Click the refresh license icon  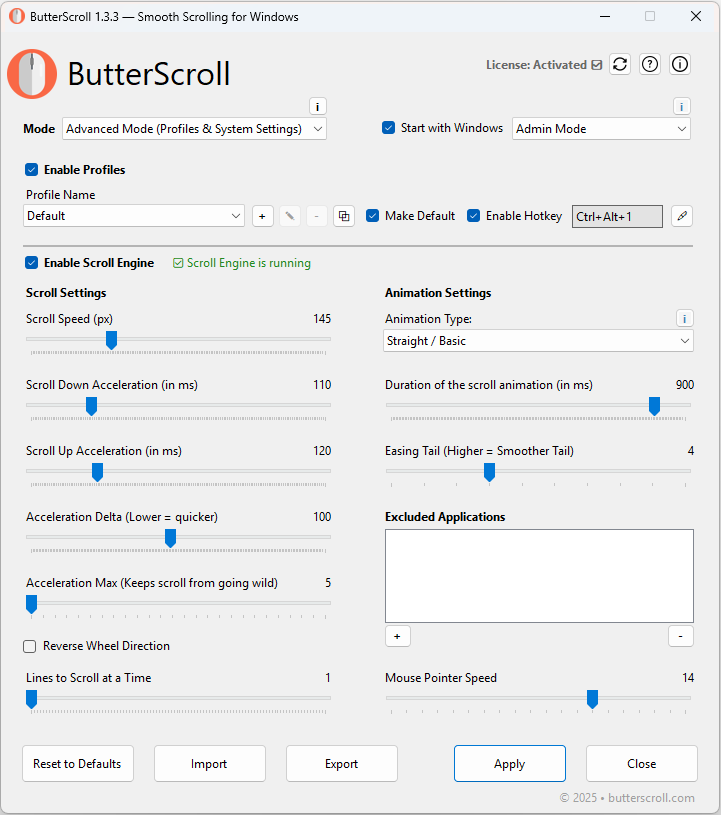[620, 64]
